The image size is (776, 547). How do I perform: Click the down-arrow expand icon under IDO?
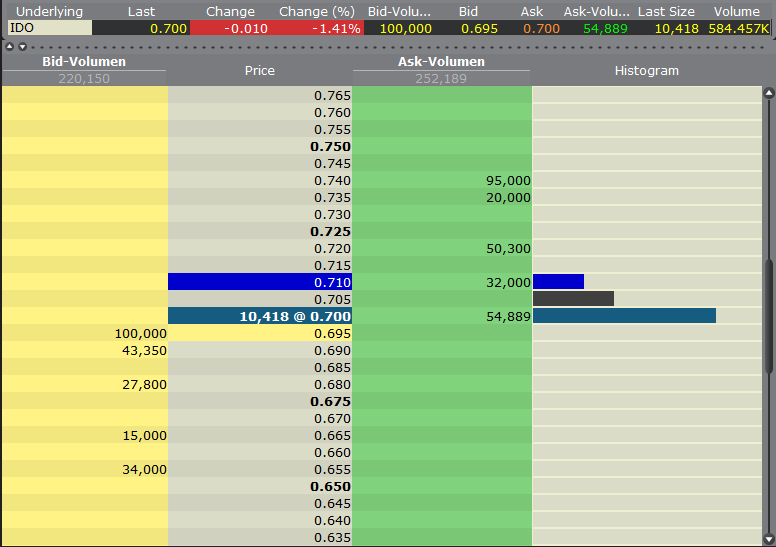coord(22,47)
